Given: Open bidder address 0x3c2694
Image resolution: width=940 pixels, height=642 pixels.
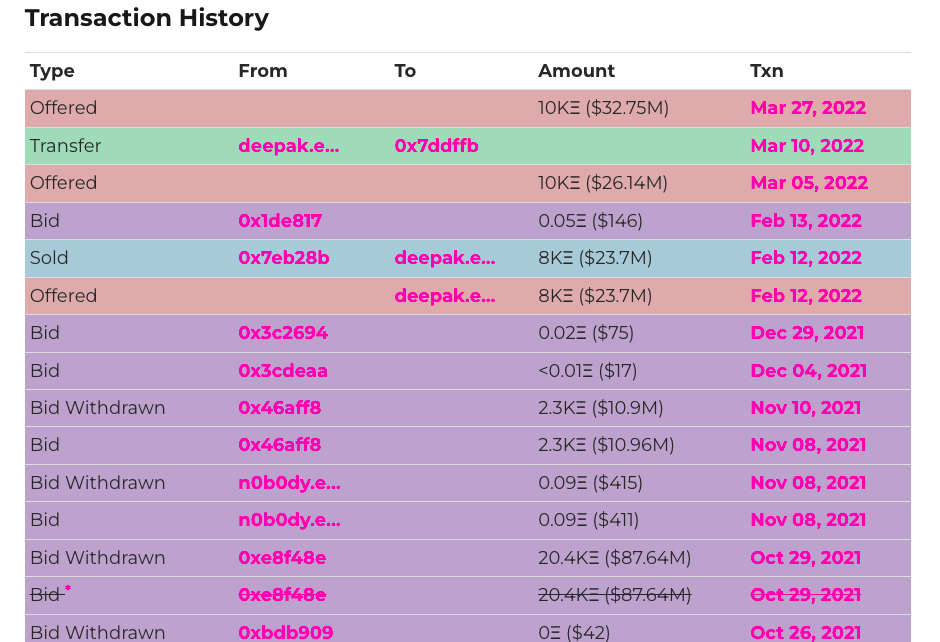Looking at the screenshot, I should click(283, 333).
